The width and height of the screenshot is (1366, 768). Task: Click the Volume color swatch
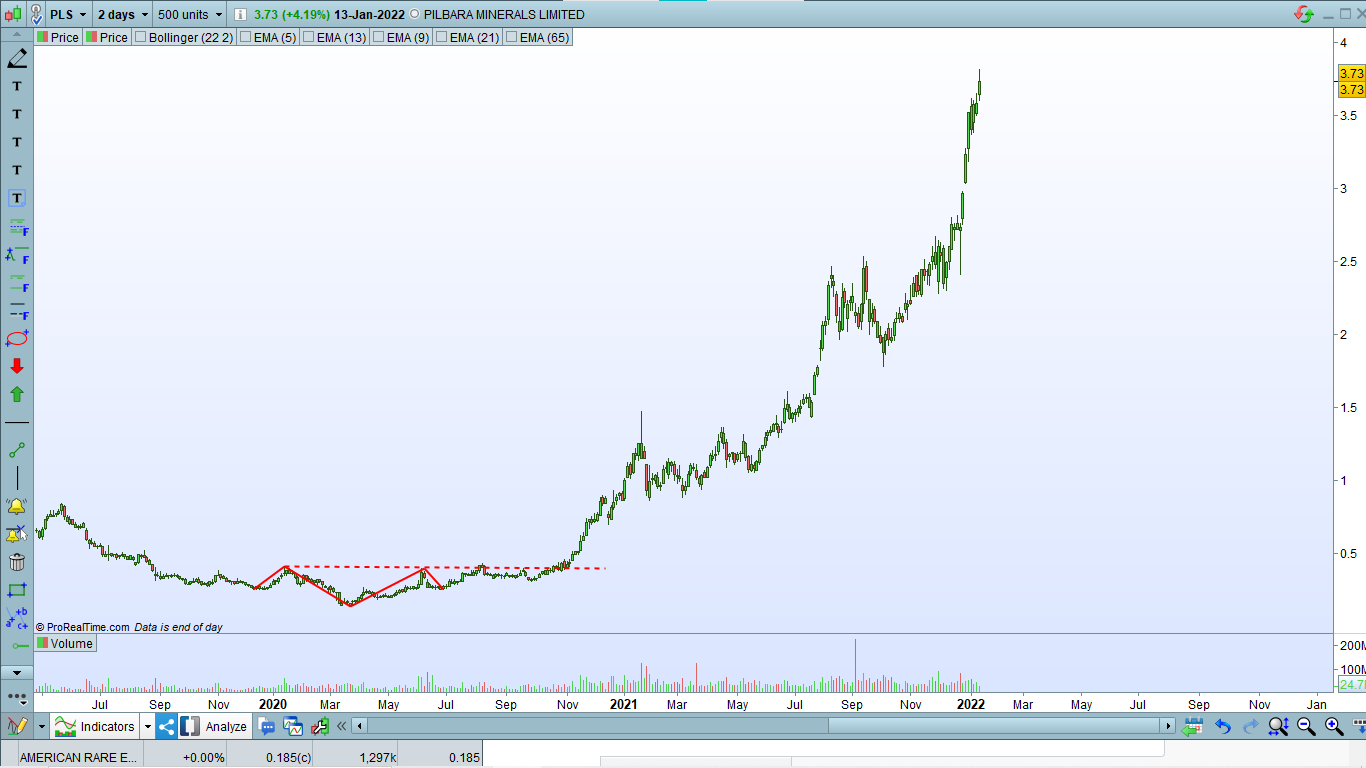click(43, 644)
